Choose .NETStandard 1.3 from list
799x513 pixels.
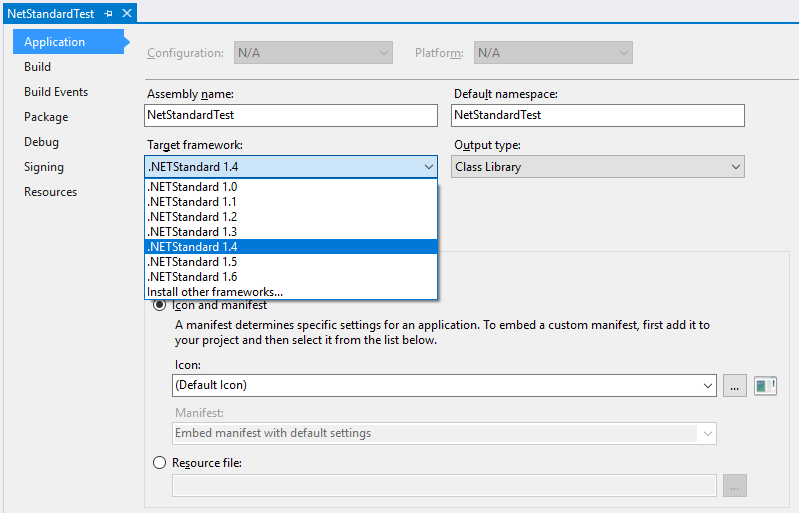[291, 232]
